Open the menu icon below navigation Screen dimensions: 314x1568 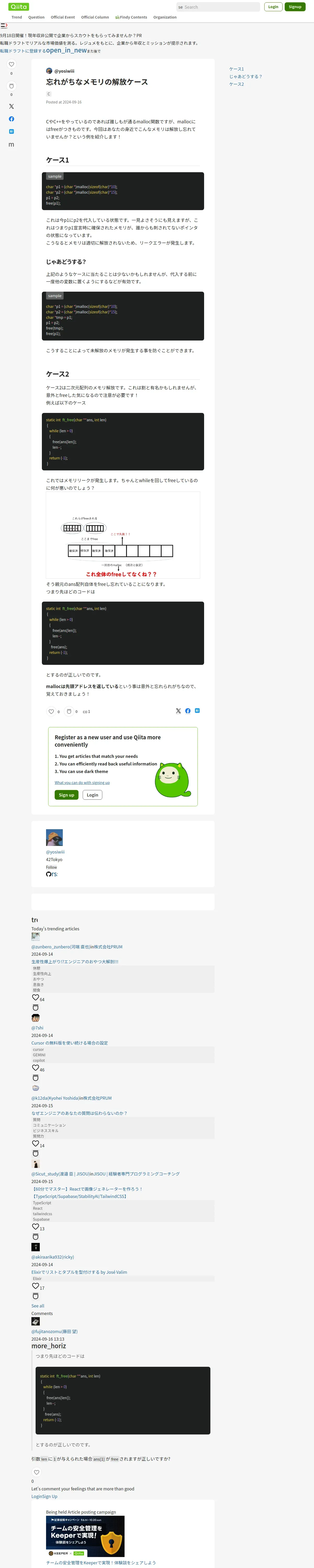click(4, 26)
